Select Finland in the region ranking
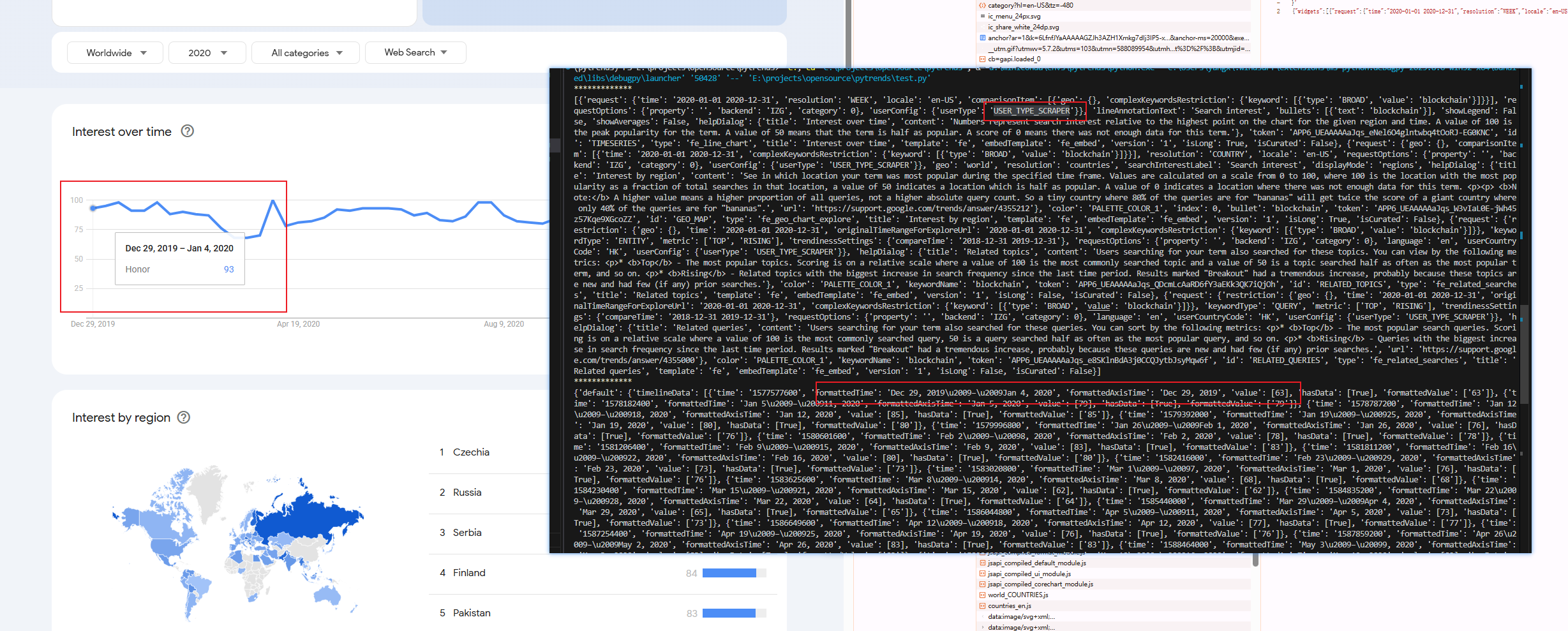Screen dimensions: 1568x631 coord(469,573)
